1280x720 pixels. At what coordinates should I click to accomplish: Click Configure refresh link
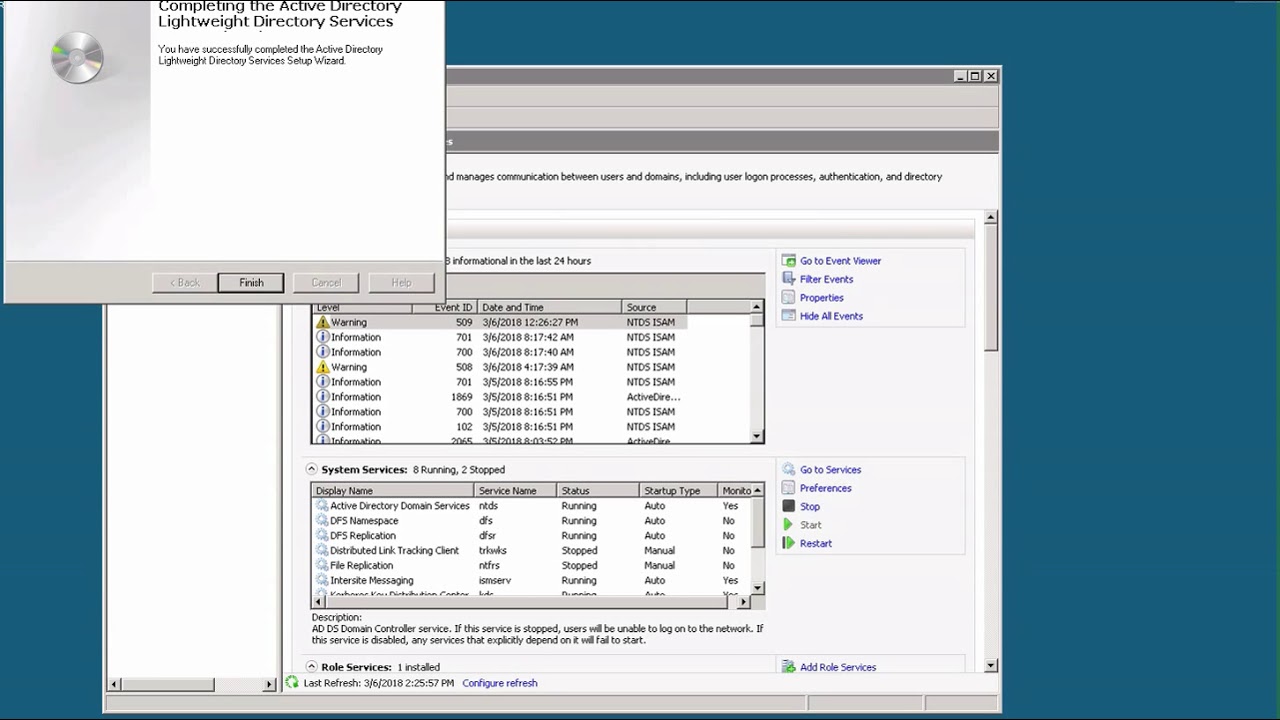click(x=499, y=683)
